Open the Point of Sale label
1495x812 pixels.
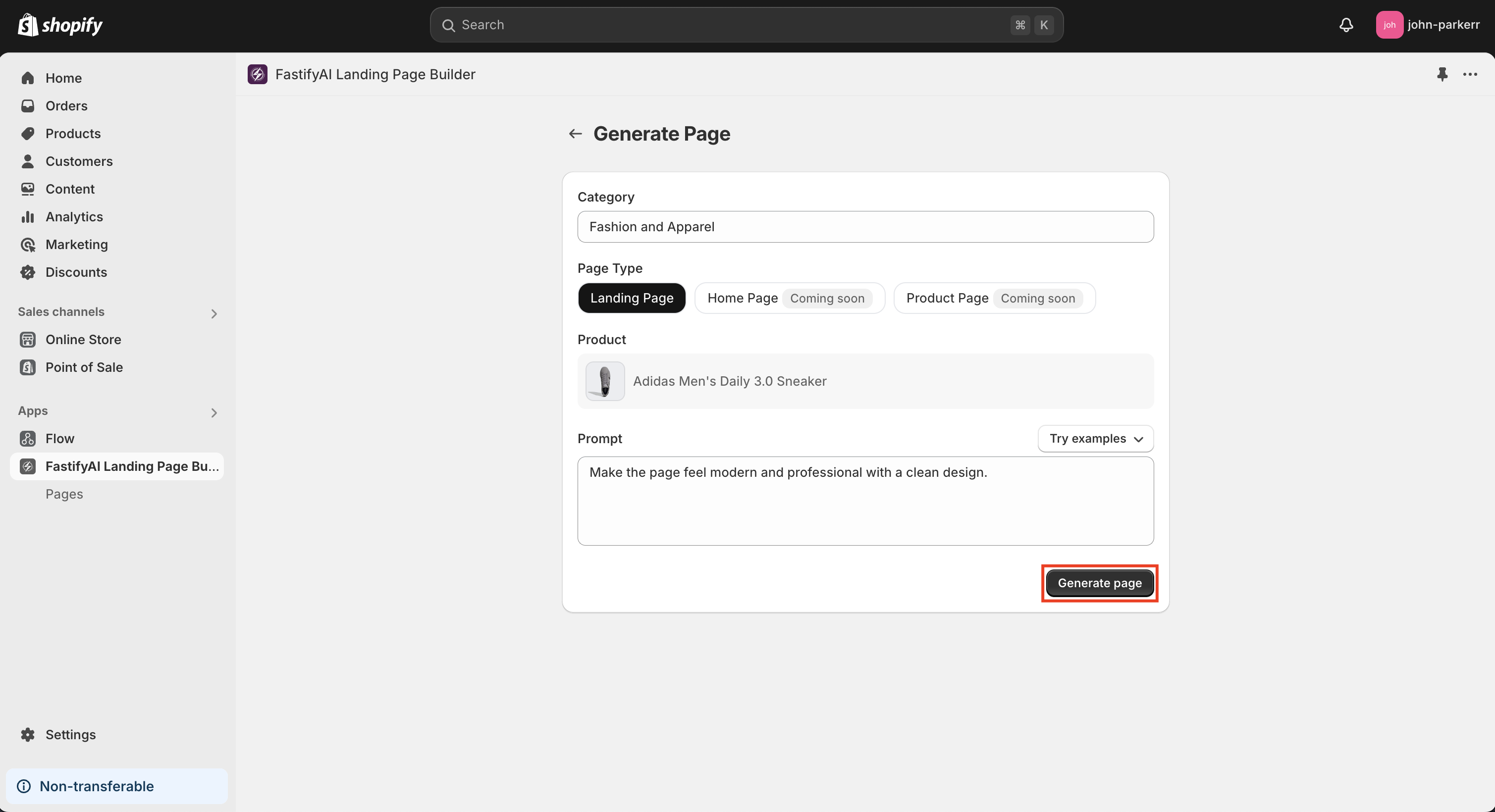point(84,367)
